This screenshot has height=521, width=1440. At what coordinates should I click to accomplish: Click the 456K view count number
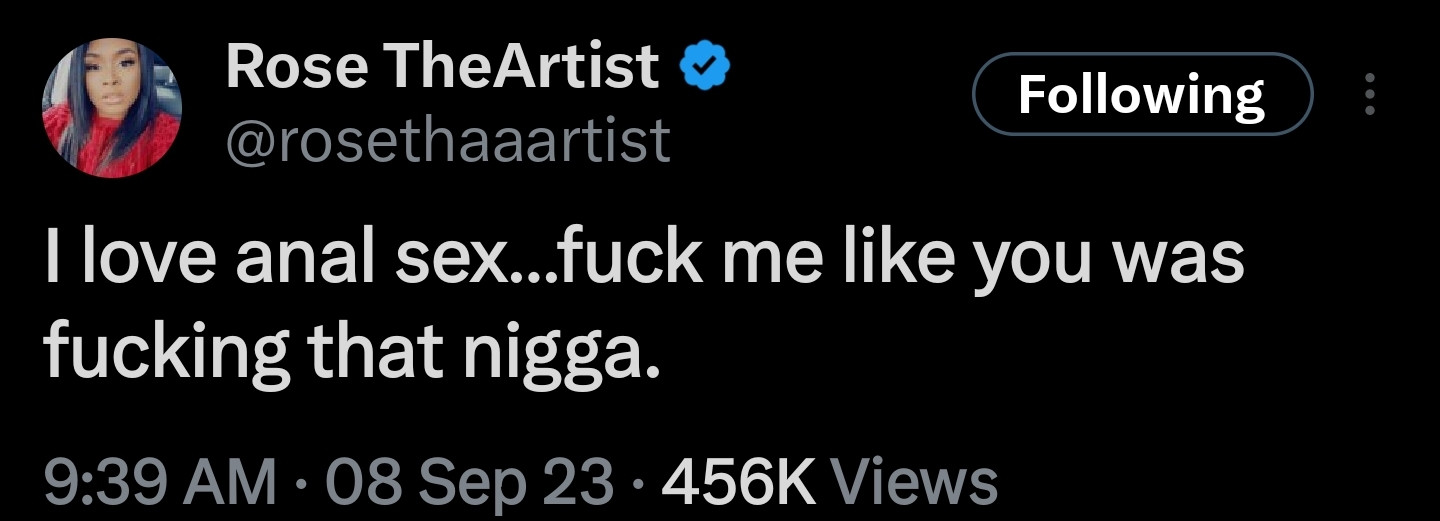point(735,481)
